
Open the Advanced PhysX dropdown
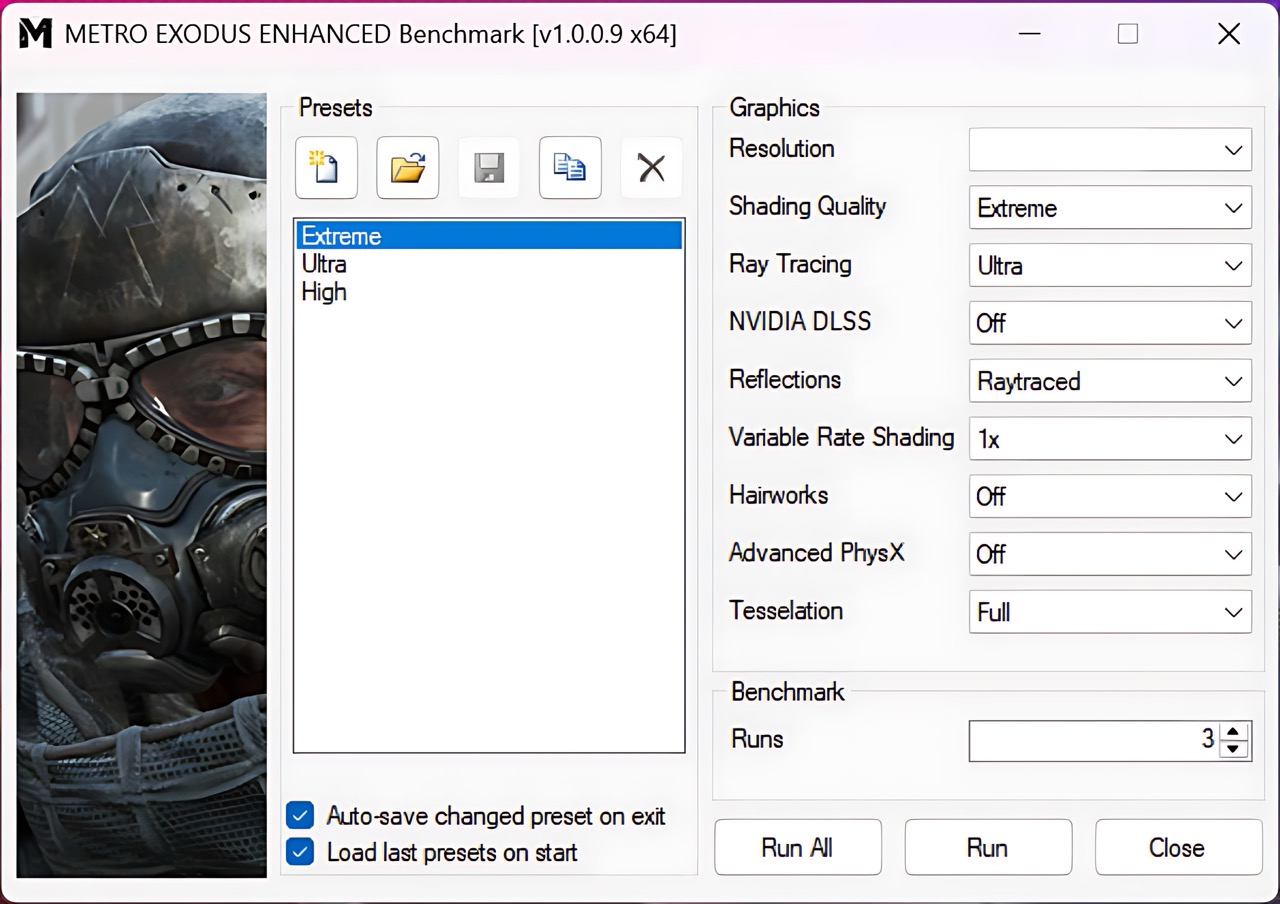1110,554
